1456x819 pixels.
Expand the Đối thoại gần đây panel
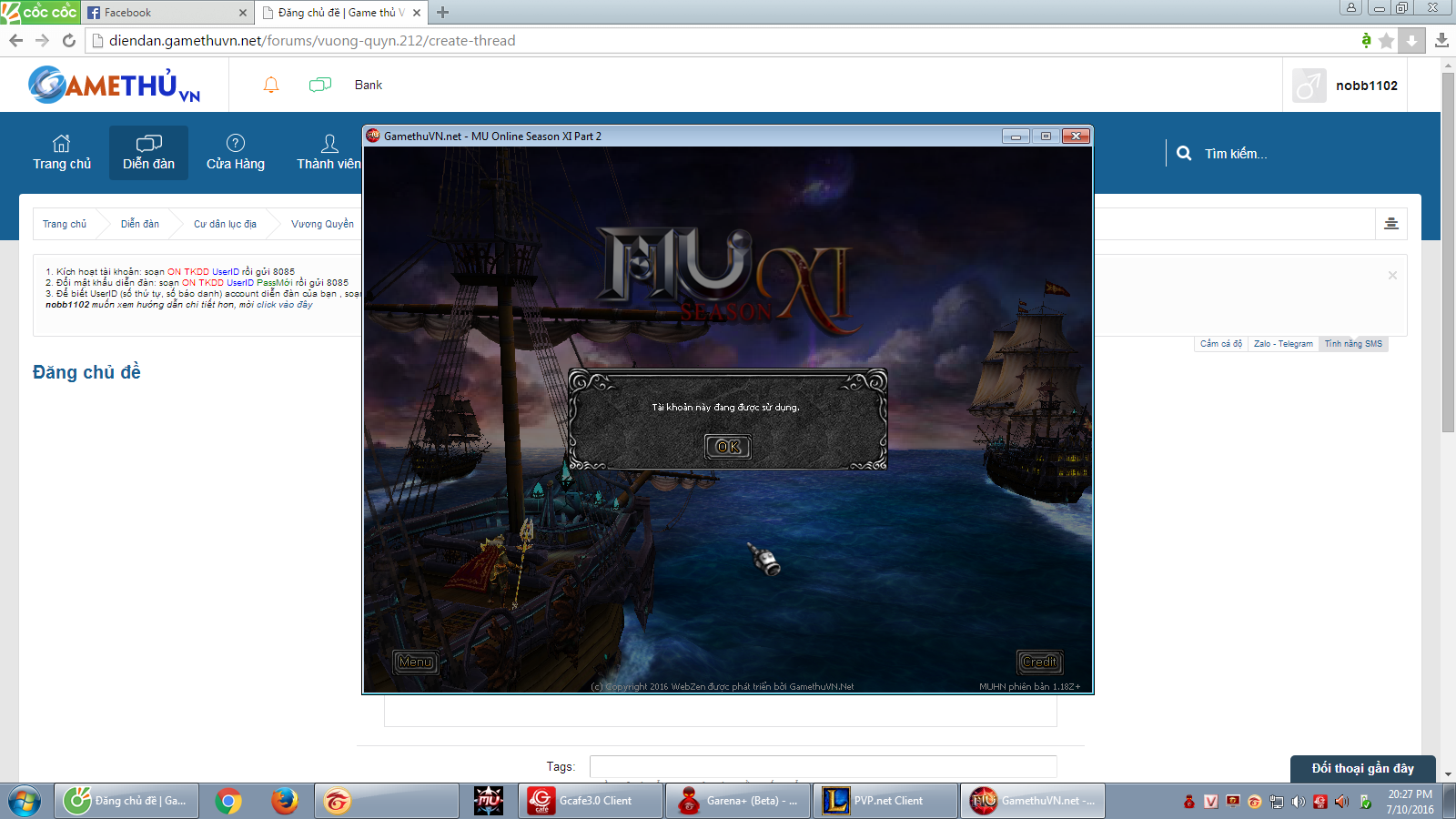[1362, 768]
